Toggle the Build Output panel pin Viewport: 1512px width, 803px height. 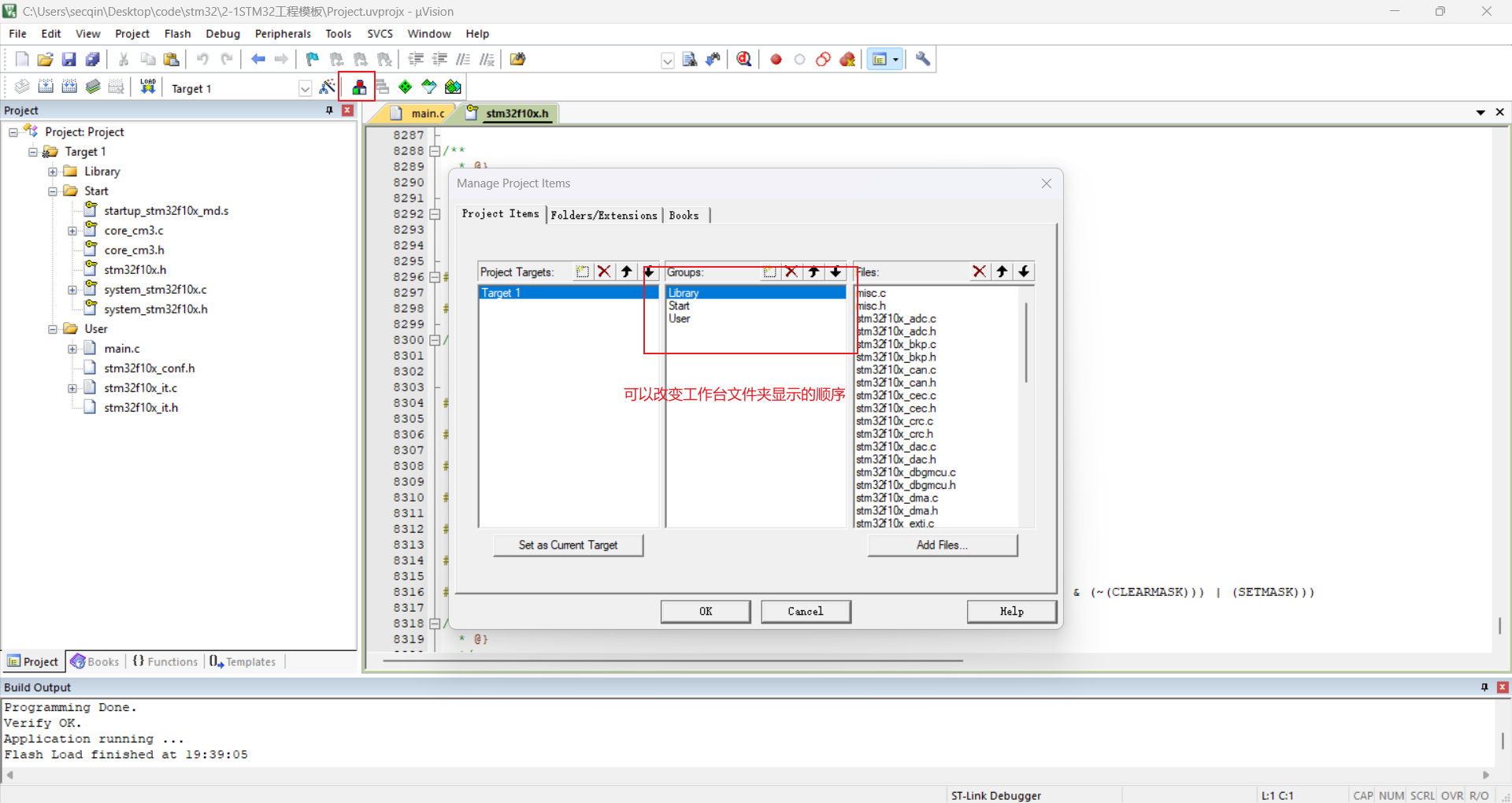pos(1484,687)
